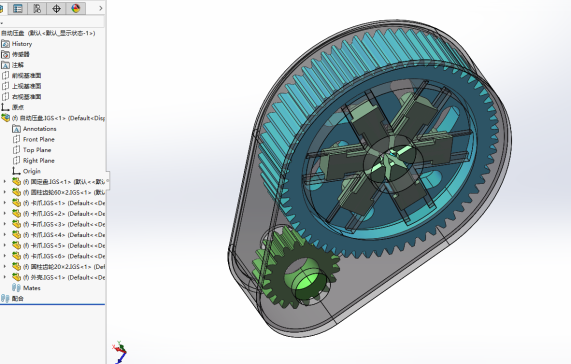Click part icon of 圆柱齿轮60×2.IGS<1>
Image resolution: width=571 pixels, height=364 pixels.
tap(16, 192)
